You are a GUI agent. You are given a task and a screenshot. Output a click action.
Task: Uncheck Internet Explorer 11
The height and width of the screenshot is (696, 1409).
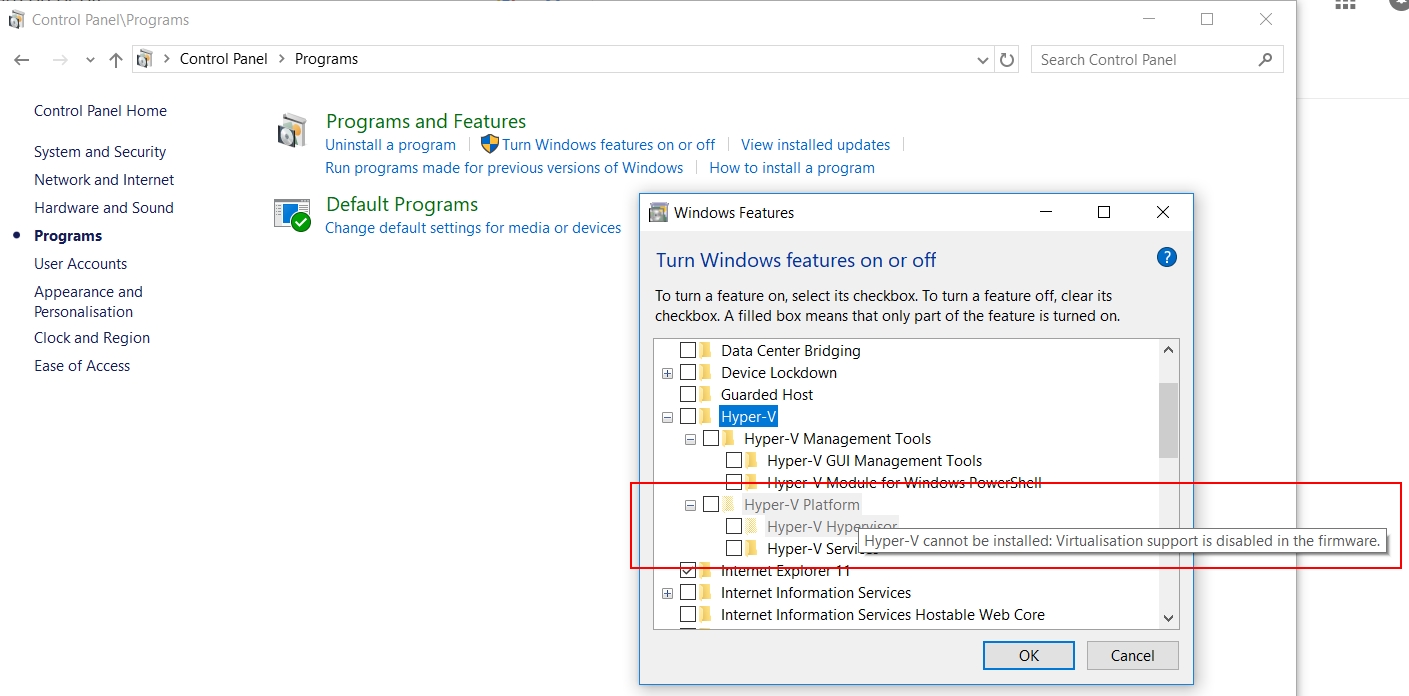pyautogui.click(x=688, y=570)
